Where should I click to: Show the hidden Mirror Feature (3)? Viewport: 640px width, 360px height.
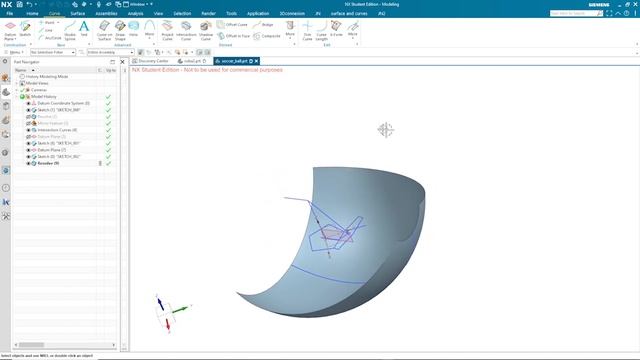28,123
